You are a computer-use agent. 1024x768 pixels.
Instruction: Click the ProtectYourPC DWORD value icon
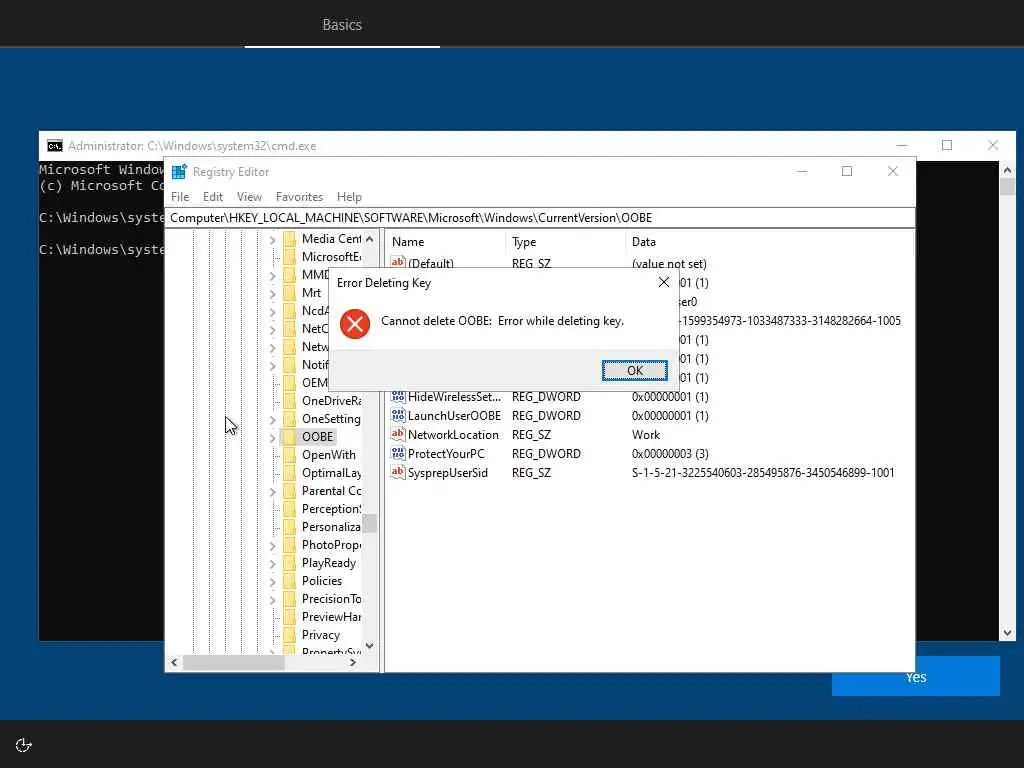click(x=398, y=453)
